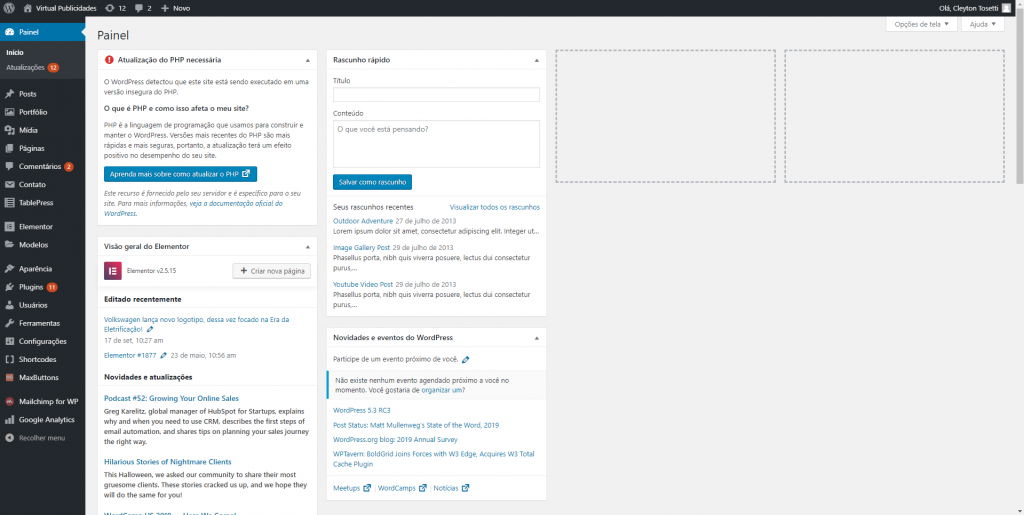This screenshot has height=515, width=1024.
Task: Open the Configurações menu label
Action: pos(43,341)
